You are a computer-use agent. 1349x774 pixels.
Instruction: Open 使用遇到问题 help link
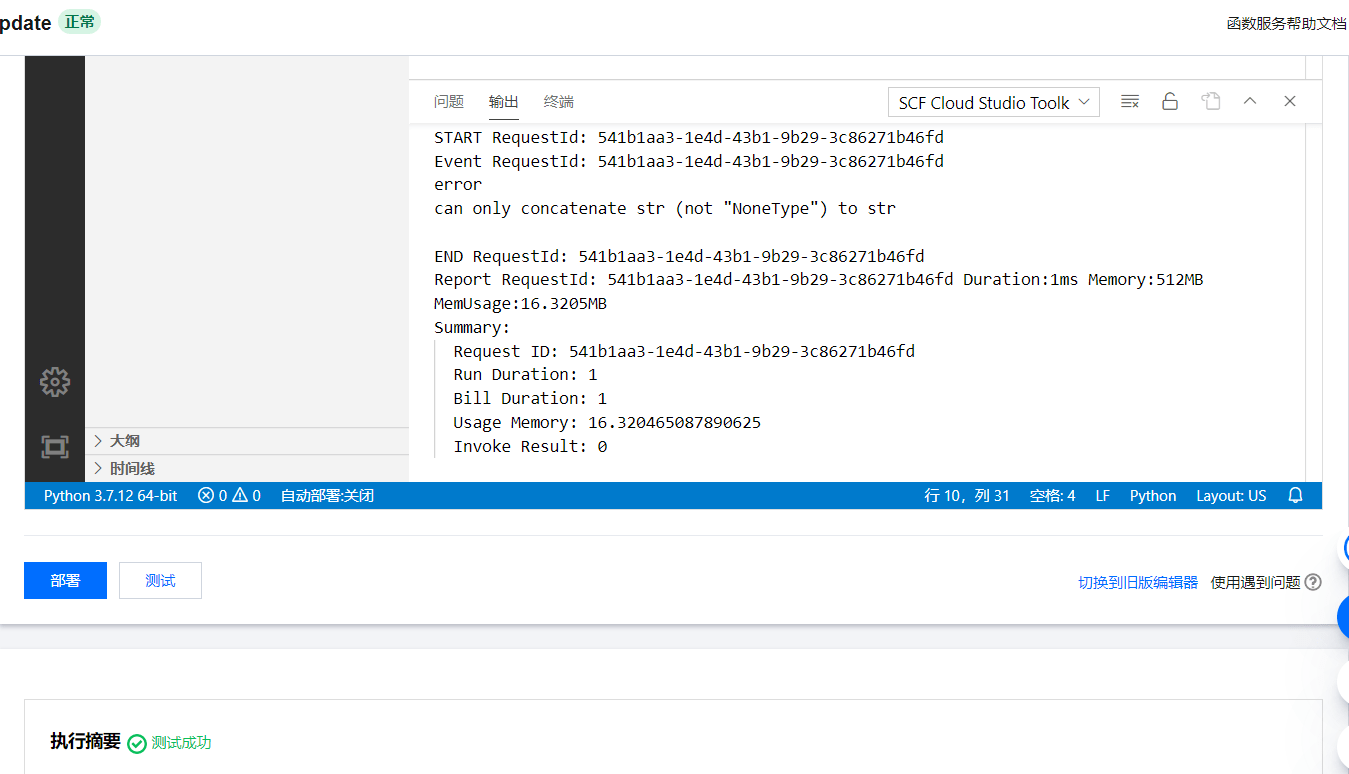(1255, 582)
